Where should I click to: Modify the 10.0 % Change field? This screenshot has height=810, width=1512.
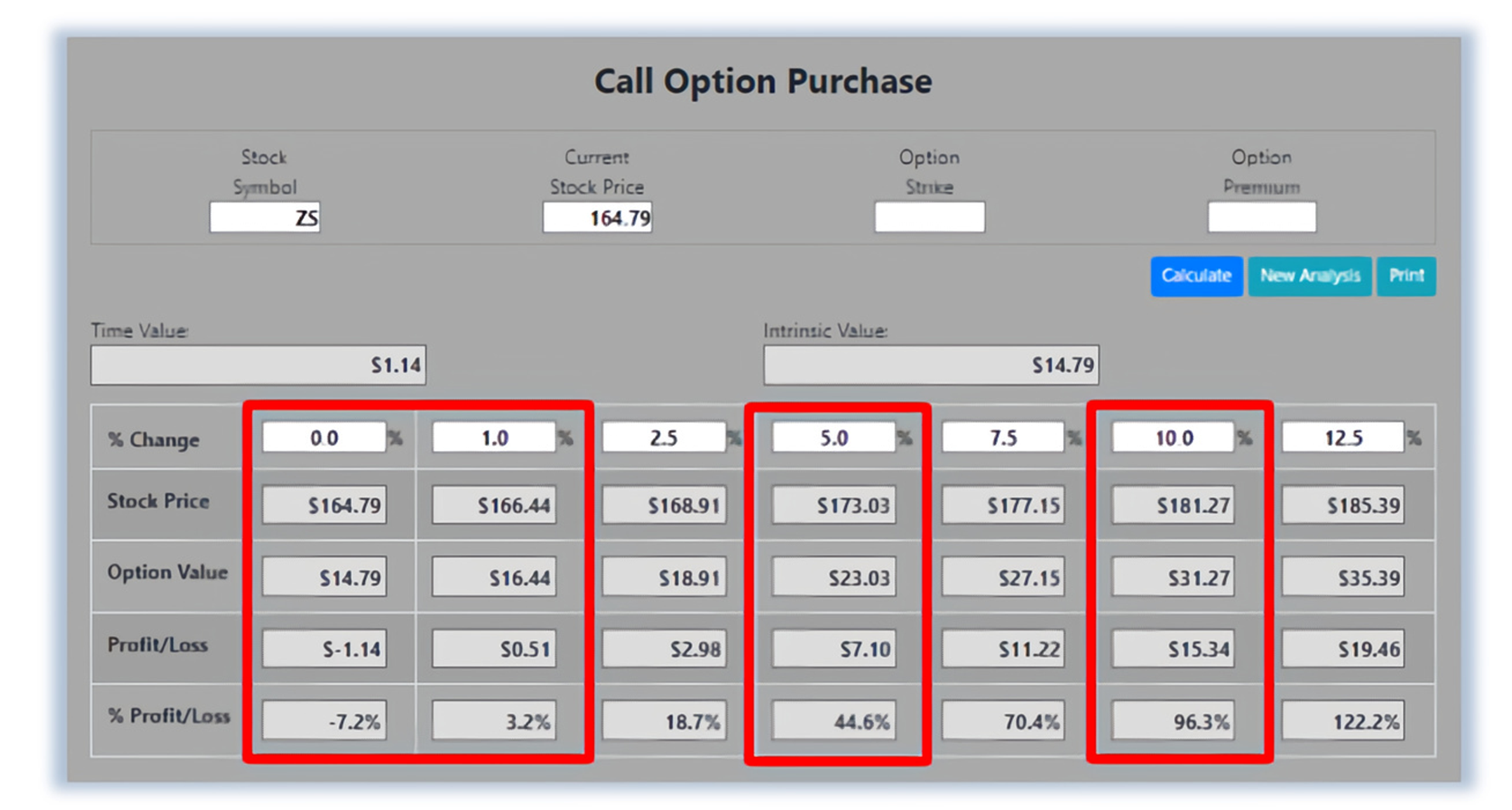click(1173, 438)
